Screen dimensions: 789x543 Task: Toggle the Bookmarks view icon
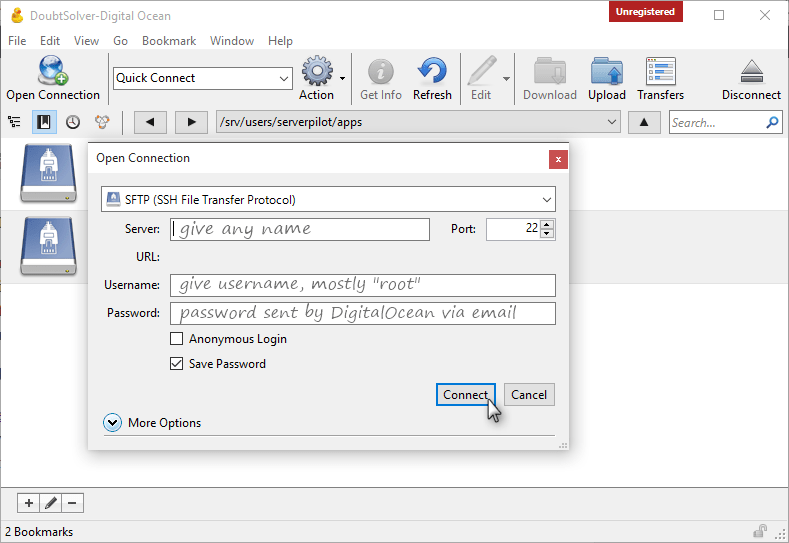44,122
